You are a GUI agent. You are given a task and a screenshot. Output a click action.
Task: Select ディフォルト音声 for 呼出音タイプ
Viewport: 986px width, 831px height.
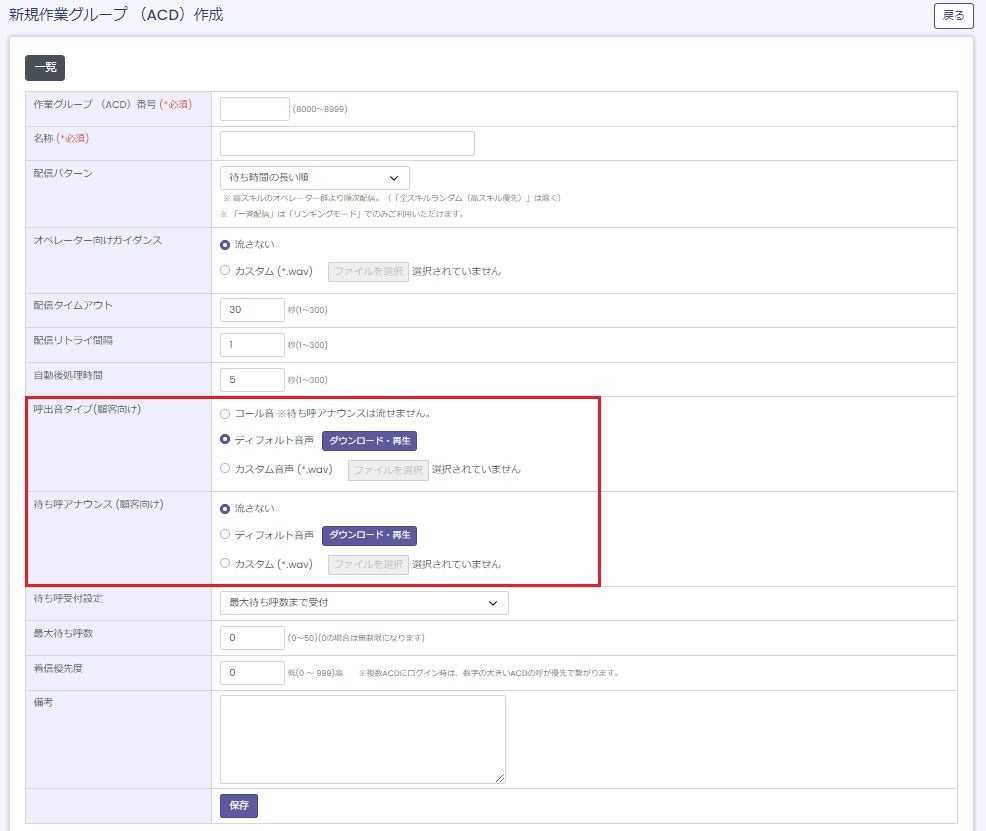[x=225, y=440]
